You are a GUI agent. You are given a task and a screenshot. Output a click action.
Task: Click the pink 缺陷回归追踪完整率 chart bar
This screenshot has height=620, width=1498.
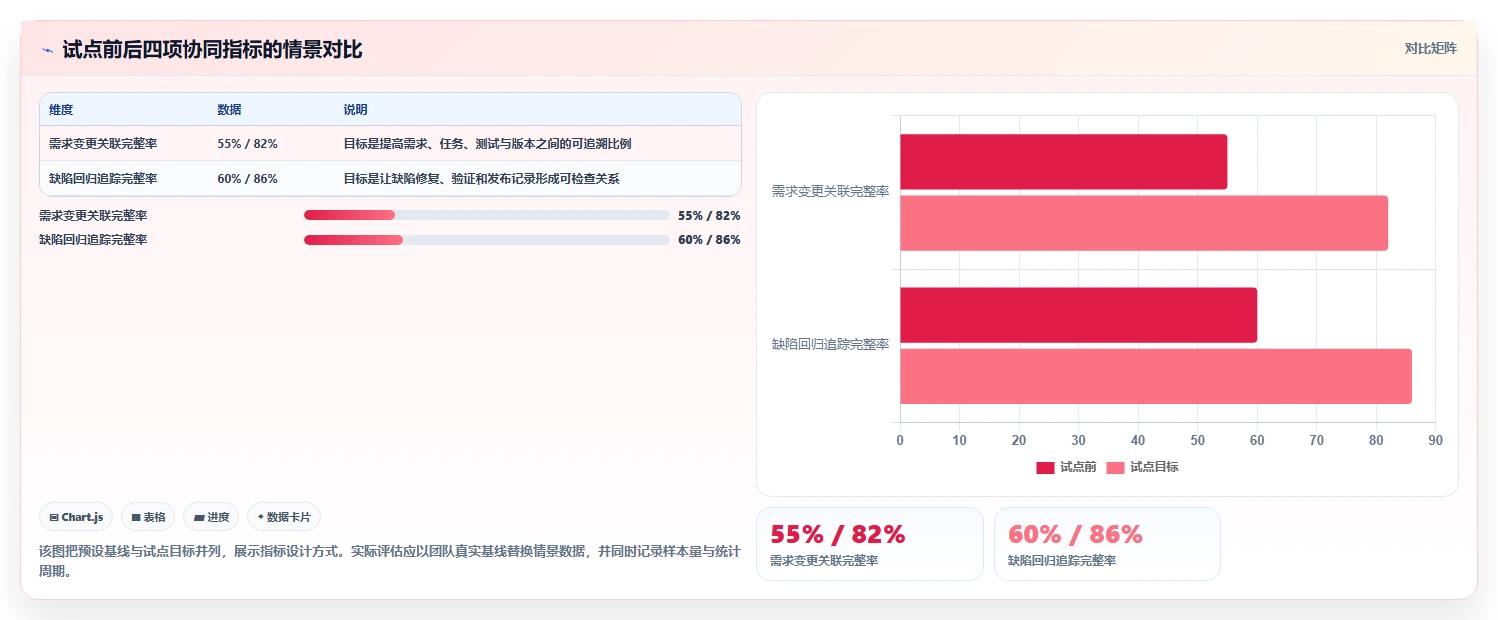(x=1156, y=376)
